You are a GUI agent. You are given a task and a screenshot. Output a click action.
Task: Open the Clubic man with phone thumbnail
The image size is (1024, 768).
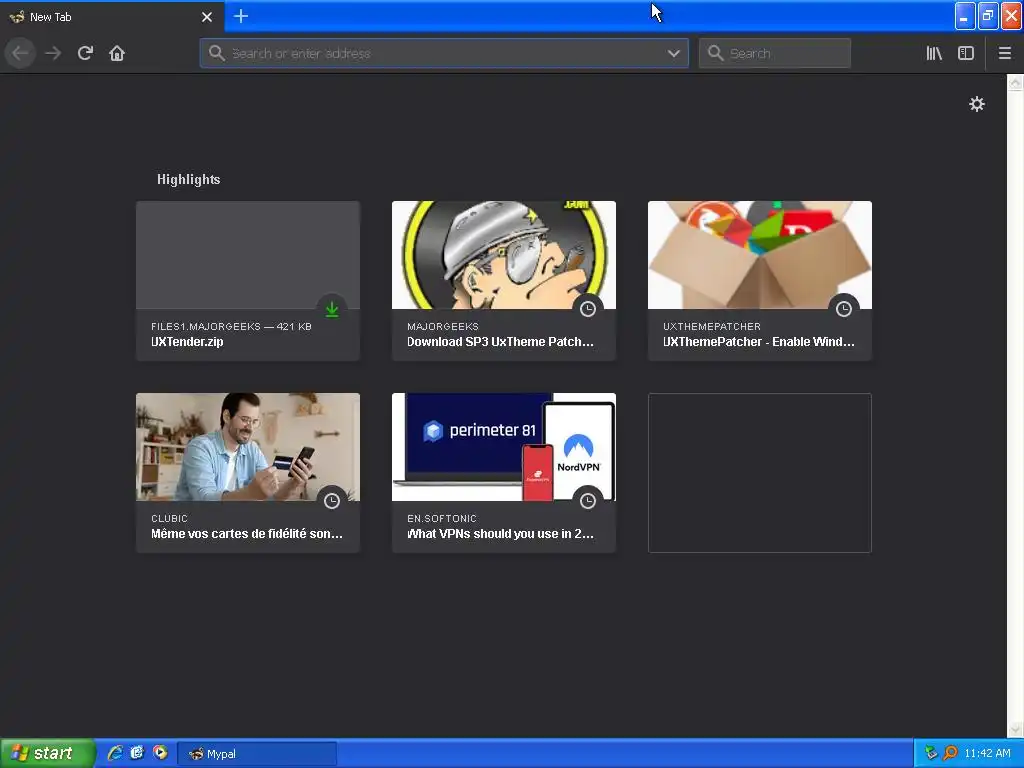point(248,447)
